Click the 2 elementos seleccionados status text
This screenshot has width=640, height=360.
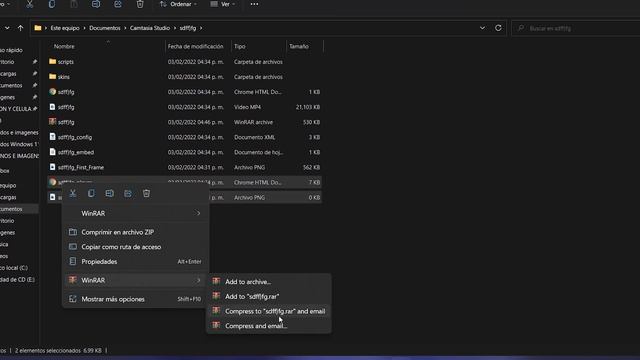pos(47,351)
